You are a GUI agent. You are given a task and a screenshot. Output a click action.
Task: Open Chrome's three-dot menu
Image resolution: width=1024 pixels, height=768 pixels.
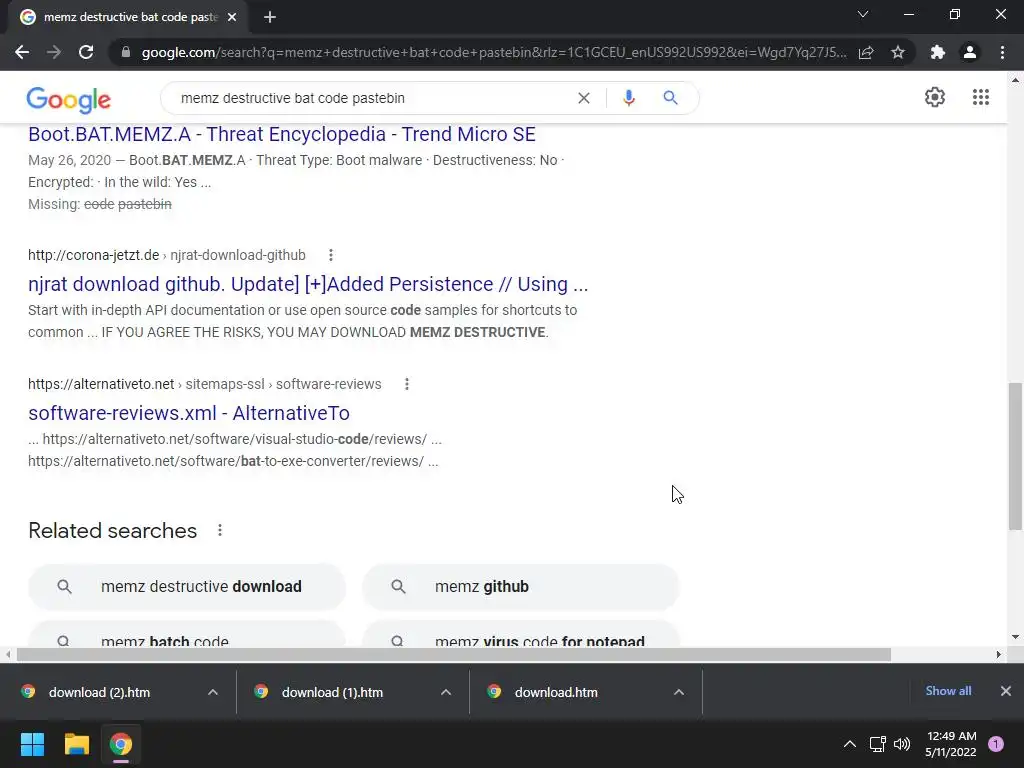click(1002, 52)
